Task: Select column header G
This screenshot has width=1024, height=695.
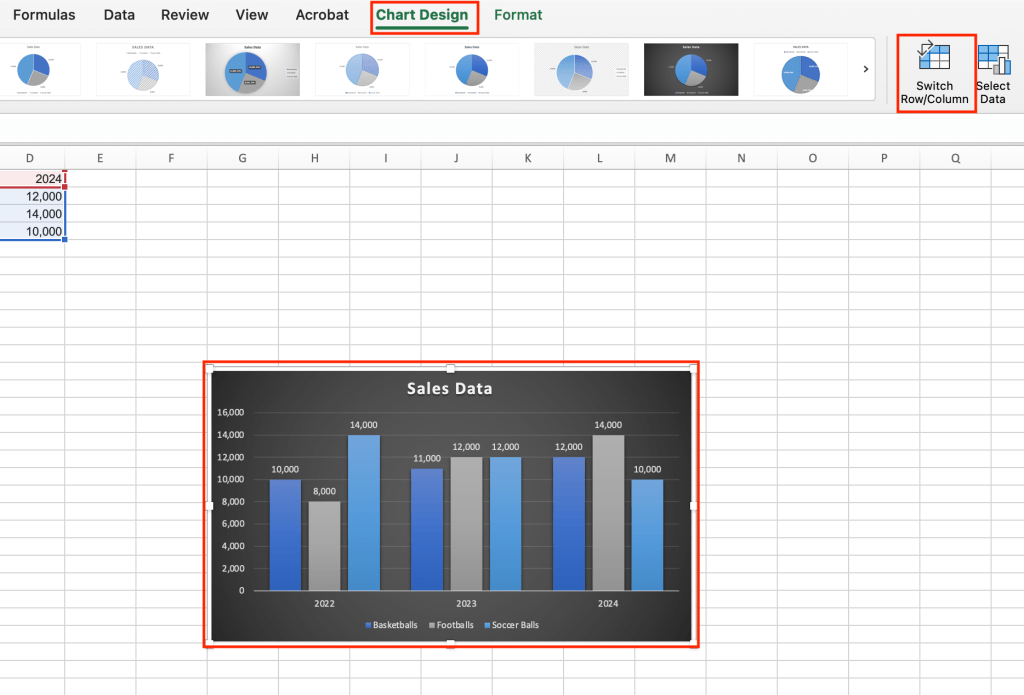Action: 242,158
